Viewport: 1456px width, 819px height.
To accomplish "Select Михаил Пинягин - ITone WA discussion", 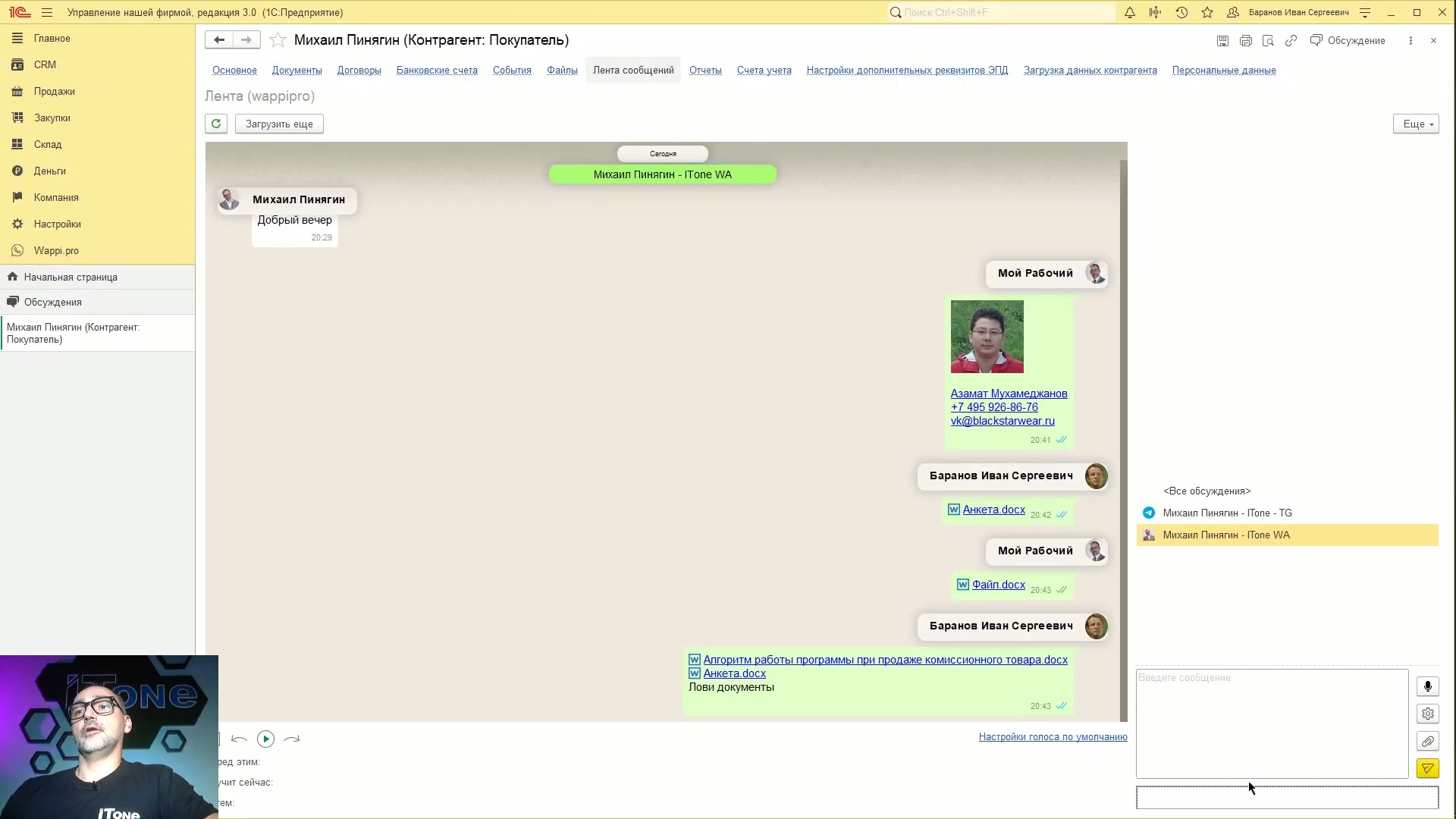I will (x=1287, y=535).
